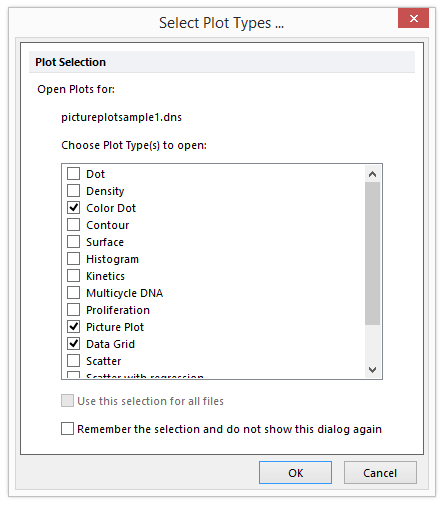Disable the Data Grid checkbox
This screenshot has width=448, height=509.
[x=74, y=344]
